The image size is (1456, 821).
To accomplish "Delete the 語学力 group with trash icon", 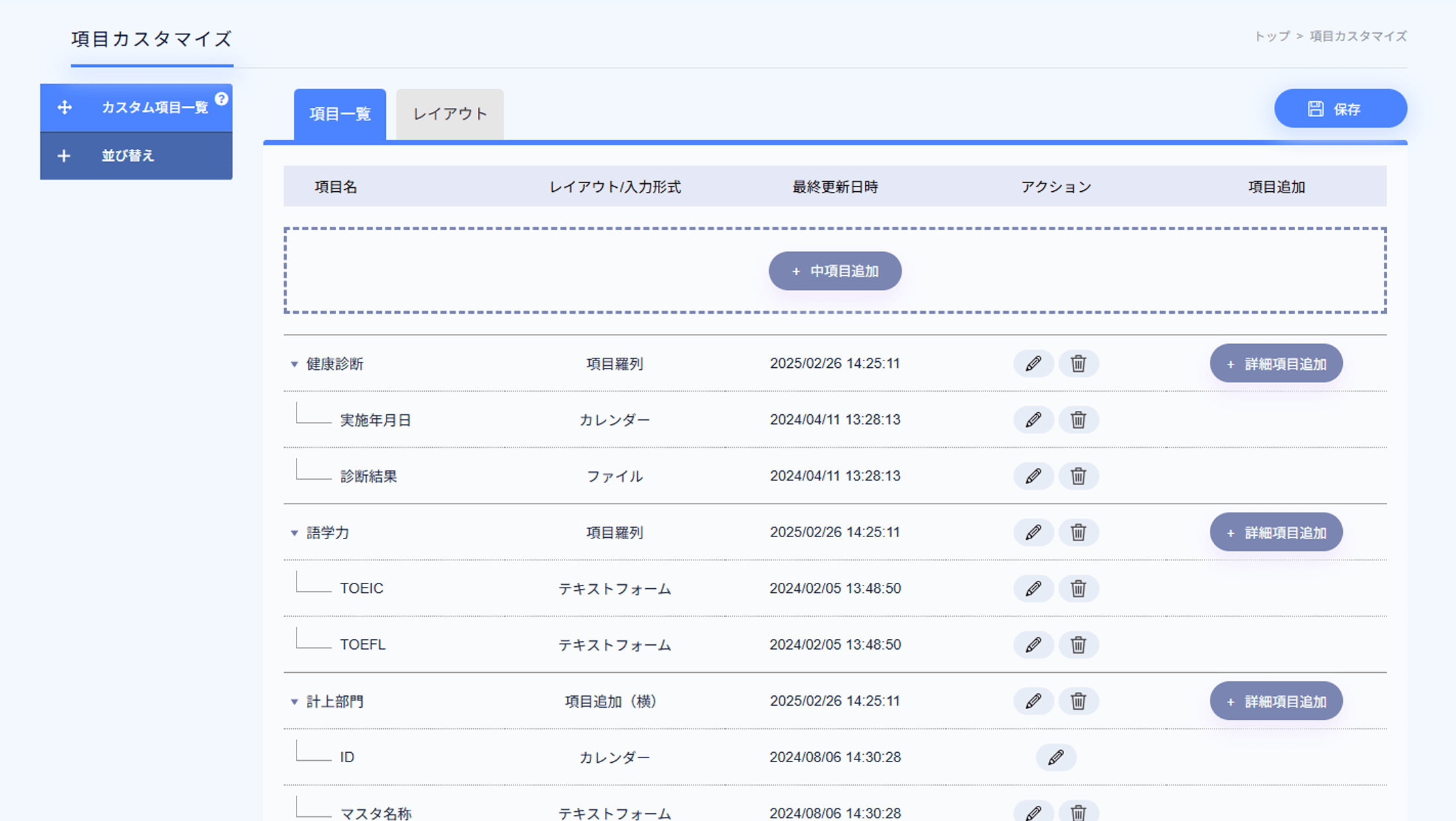I will tap(1078, 532).
